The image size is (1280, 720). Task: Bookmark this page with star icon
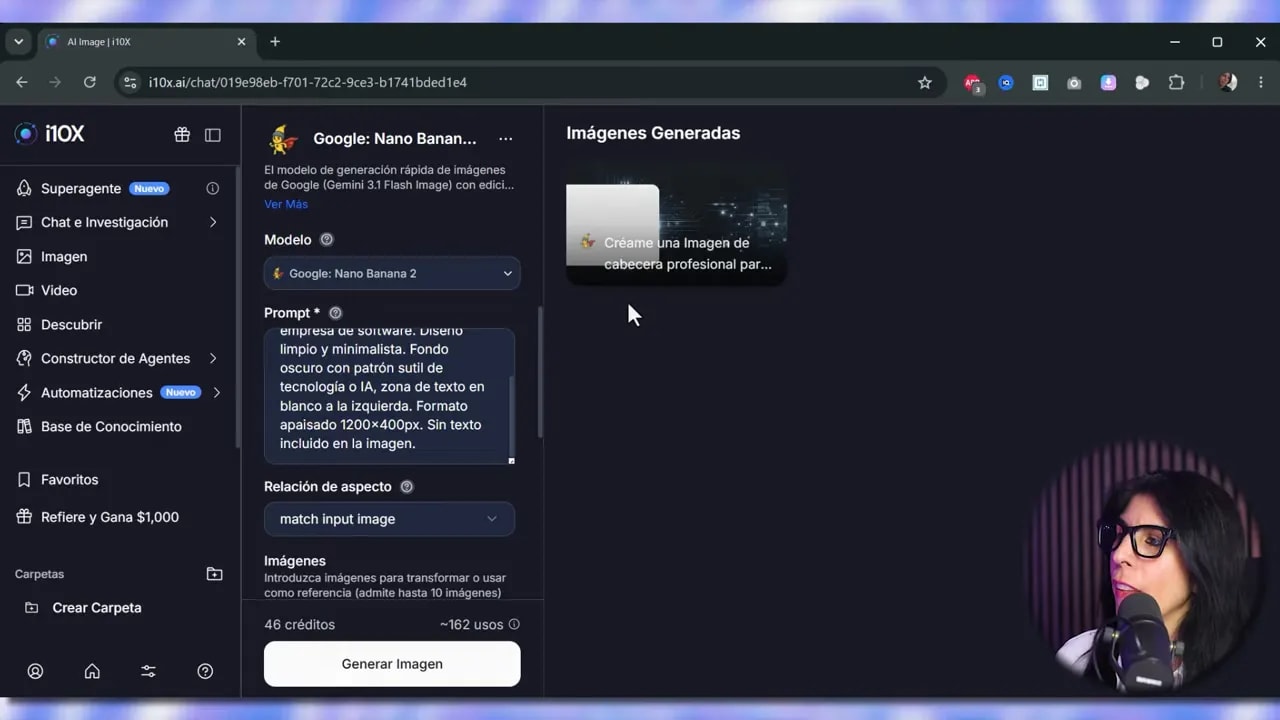coord(925,82)
